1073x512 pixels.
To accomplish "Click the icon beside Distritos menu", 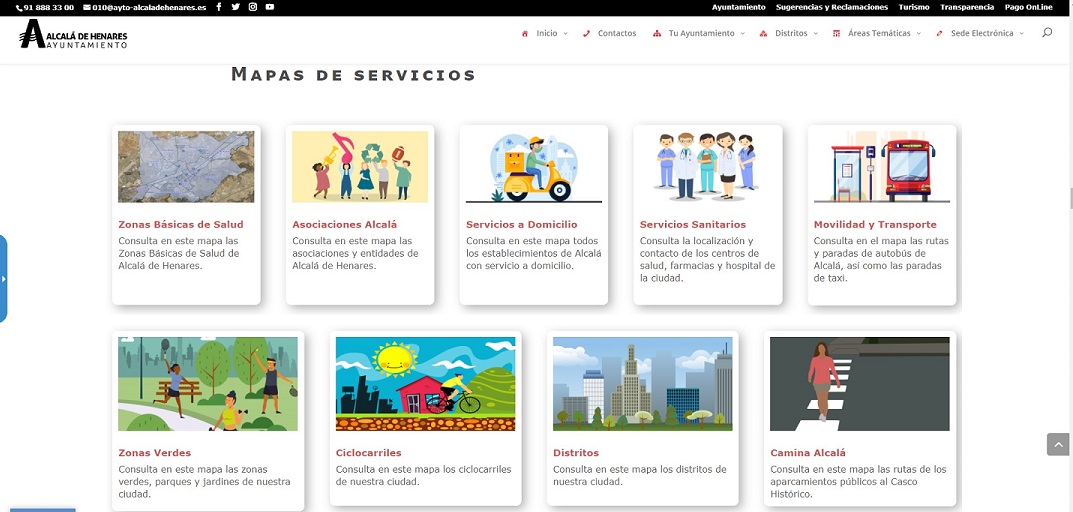I will 763,34.
